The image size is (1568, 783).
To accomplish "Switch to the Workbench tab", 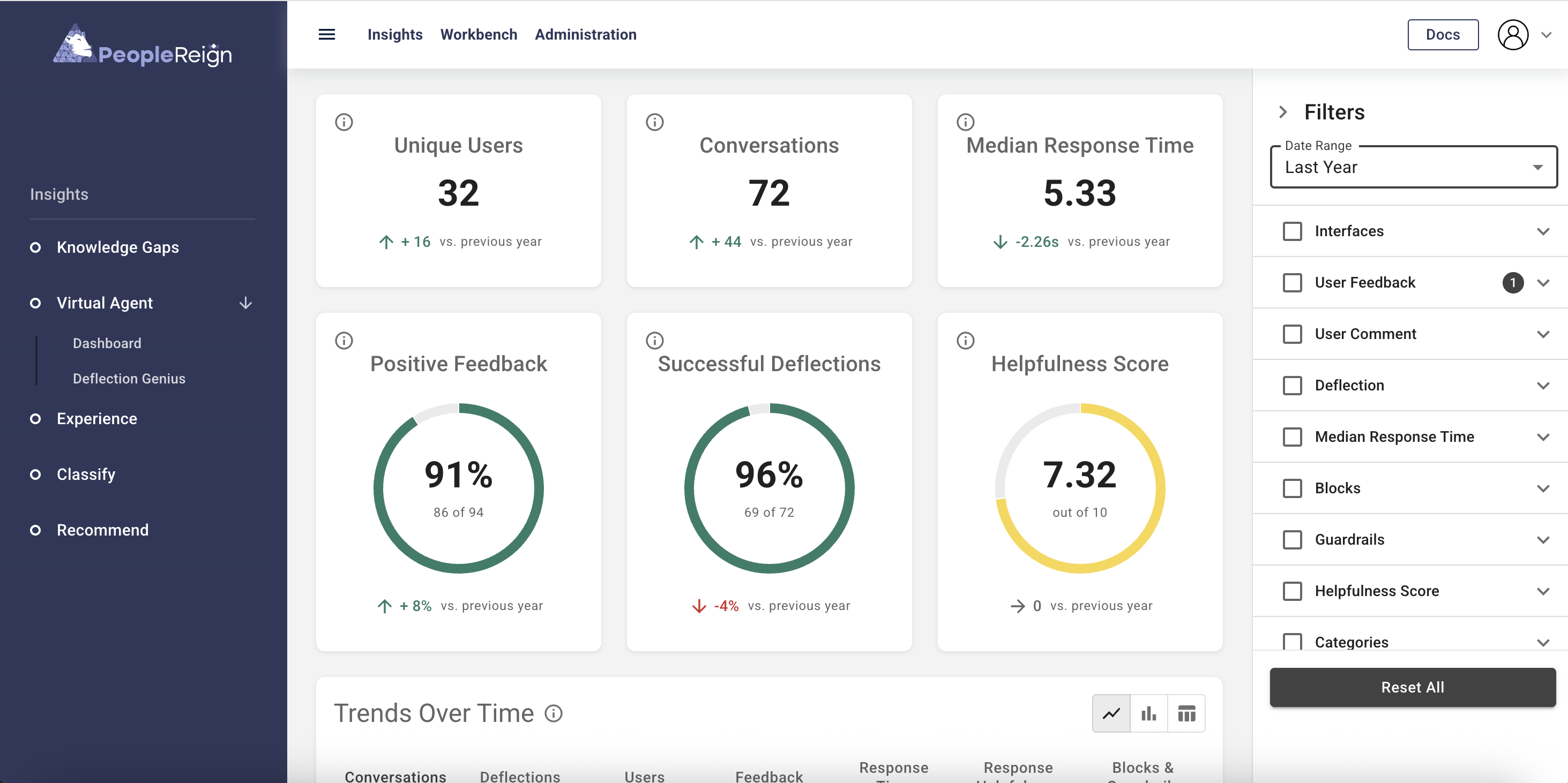I will (479, 35).
